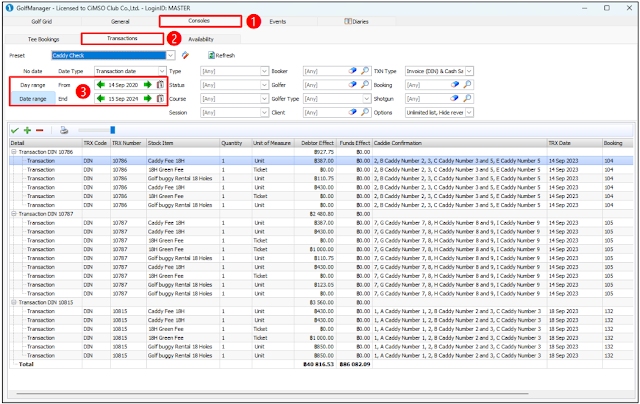This screenshot has width=640, height=404.
Task: Sort by the TRX Date column header
Action: tap(575, 143)
